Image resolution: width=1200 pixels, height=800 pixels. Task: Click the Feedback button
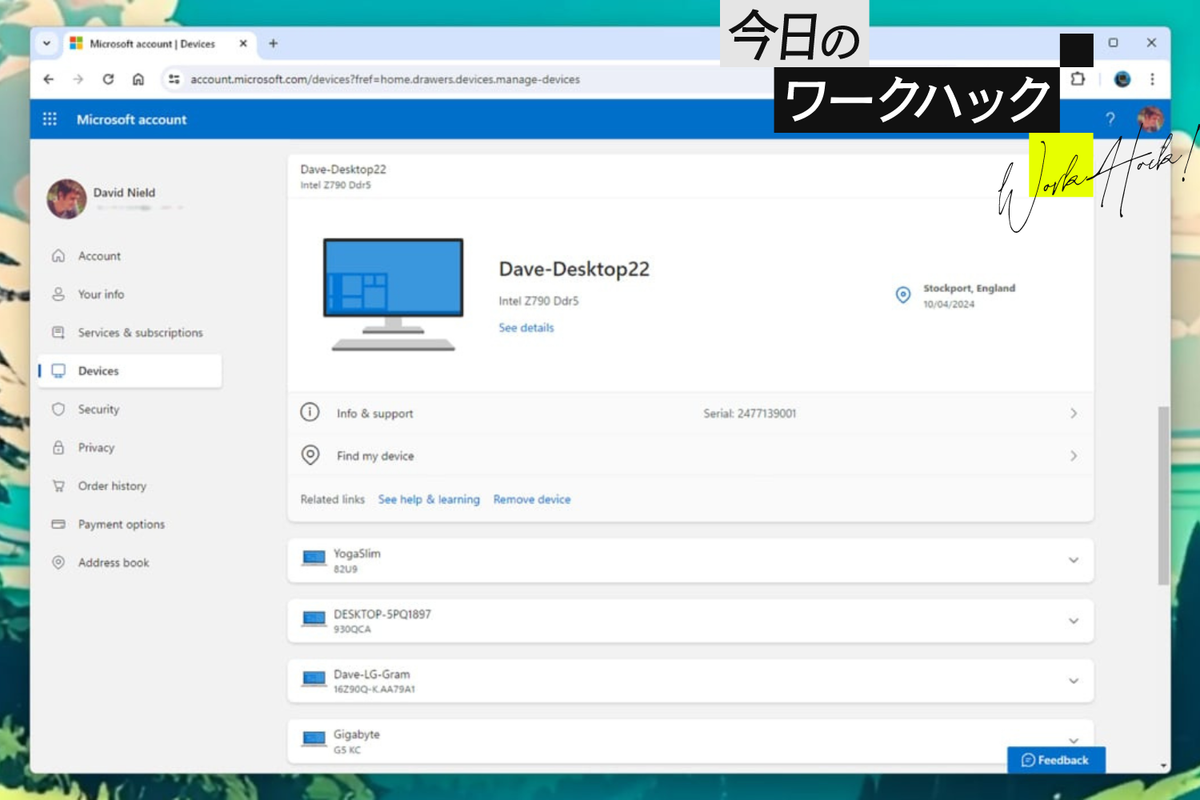(x=1055, y=760)
